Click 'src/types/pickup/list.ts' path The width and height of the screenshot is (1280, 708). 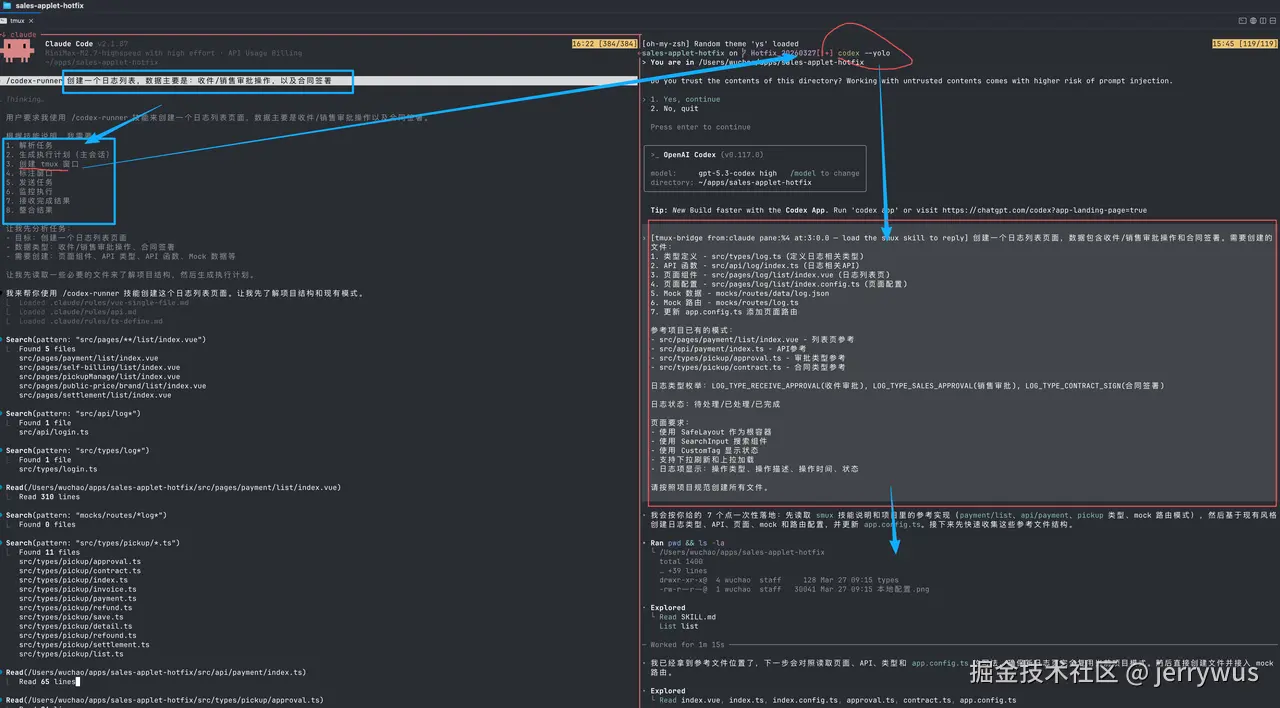coord(72,654)
